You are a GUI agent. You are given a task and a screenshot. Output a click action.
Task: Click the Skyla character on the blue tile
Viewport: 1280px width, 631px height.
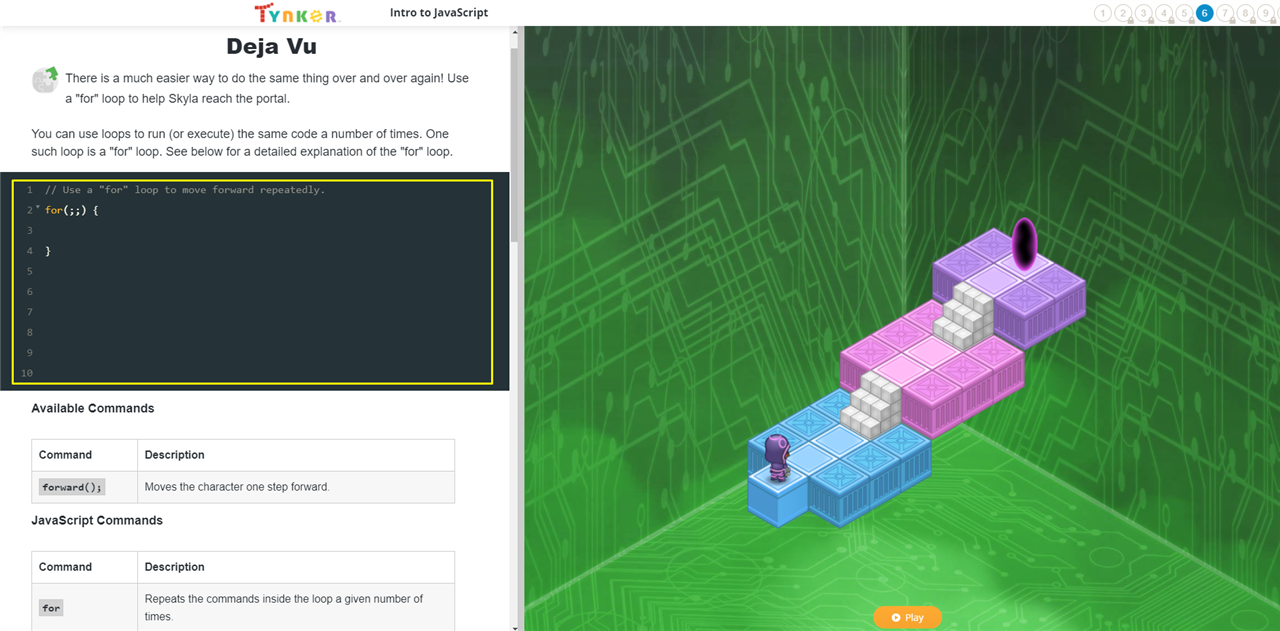pyautogui.click(x=777, y=458)
